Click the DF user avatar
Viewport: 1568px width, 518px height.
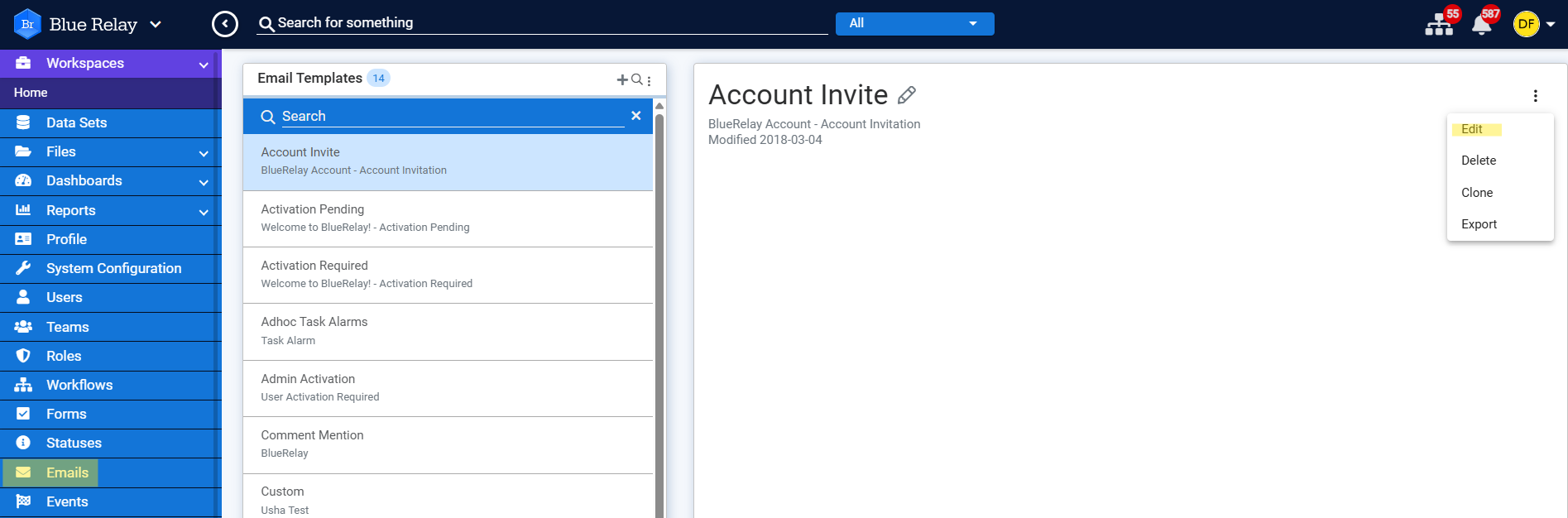1526,24
